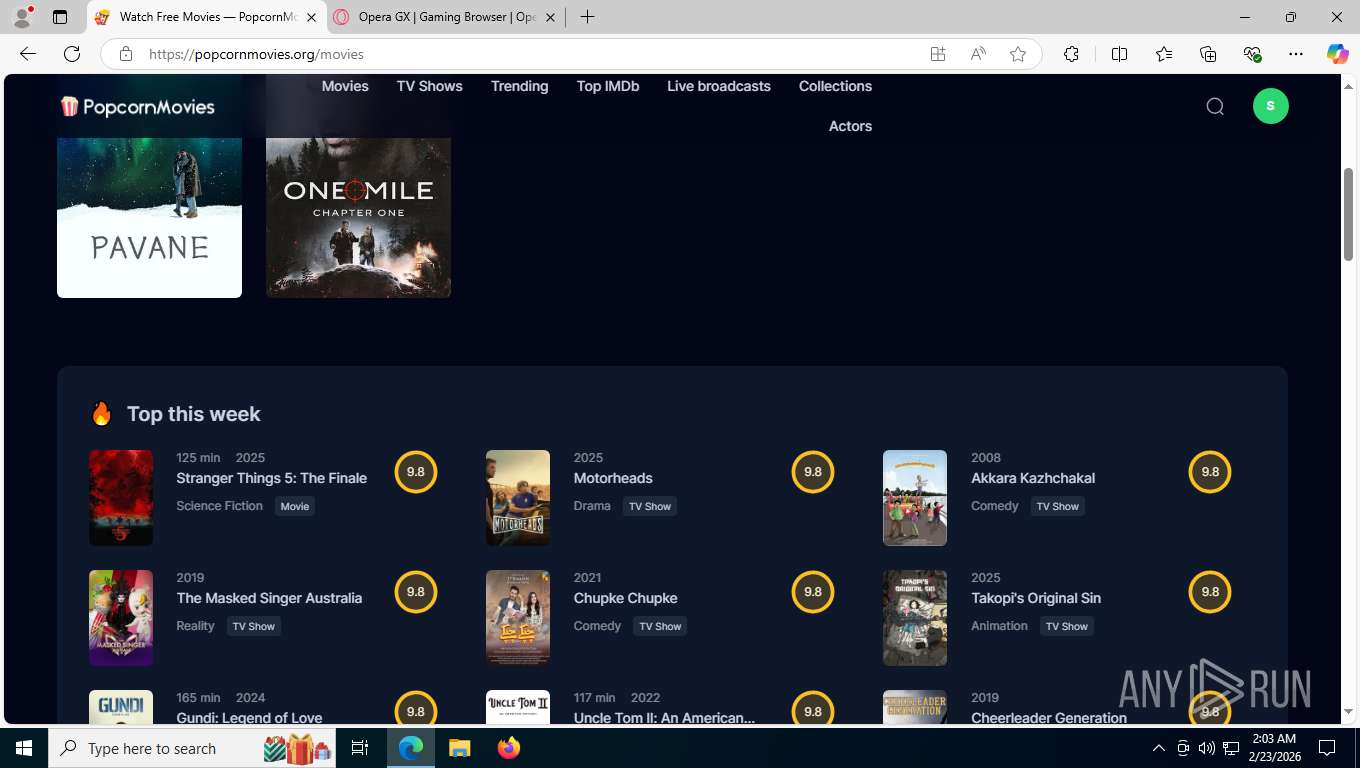Open the notifications center icon
1360x768 pixels.
[1327, 748]
